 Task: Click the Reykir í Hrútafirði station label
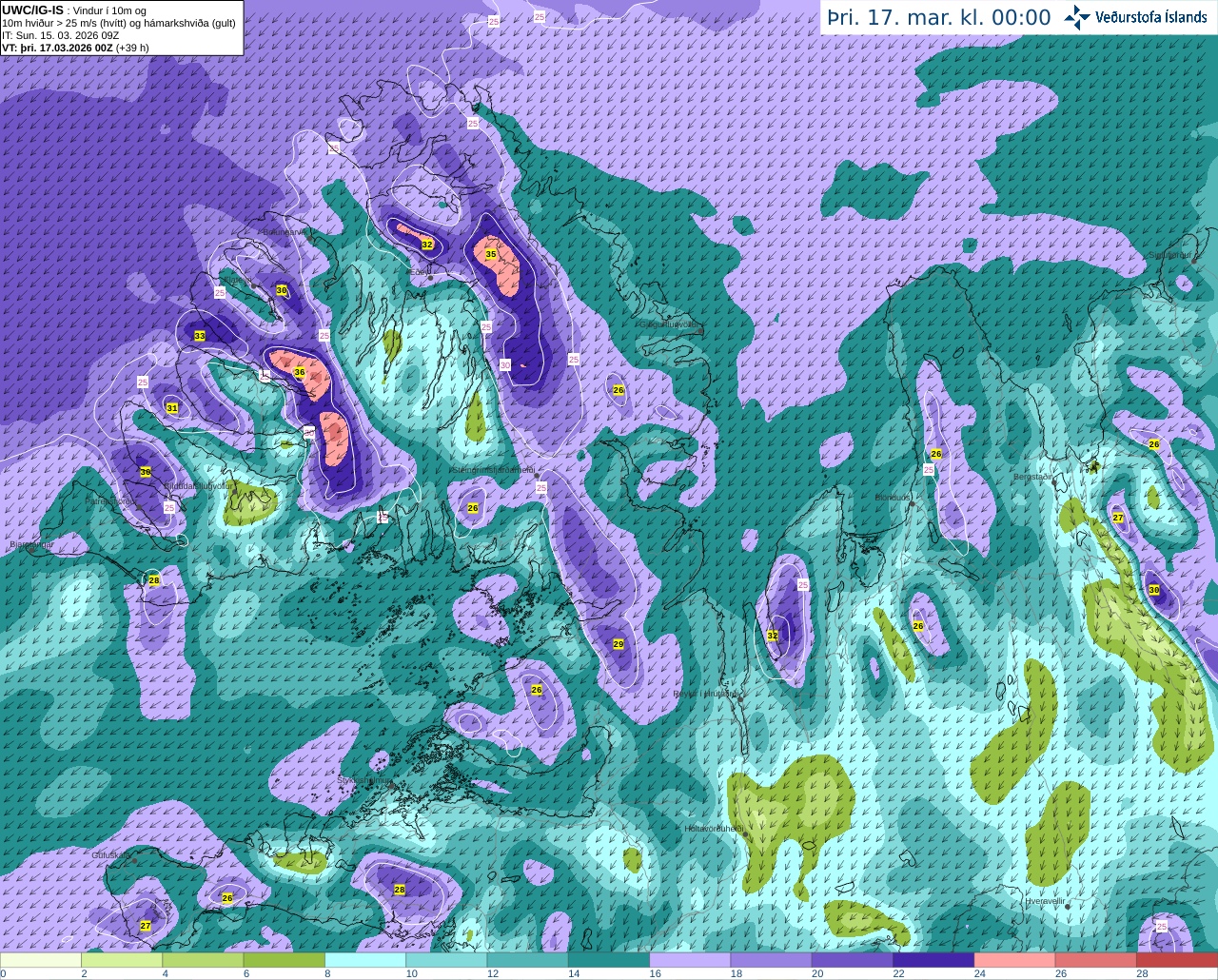pos(705,695)
